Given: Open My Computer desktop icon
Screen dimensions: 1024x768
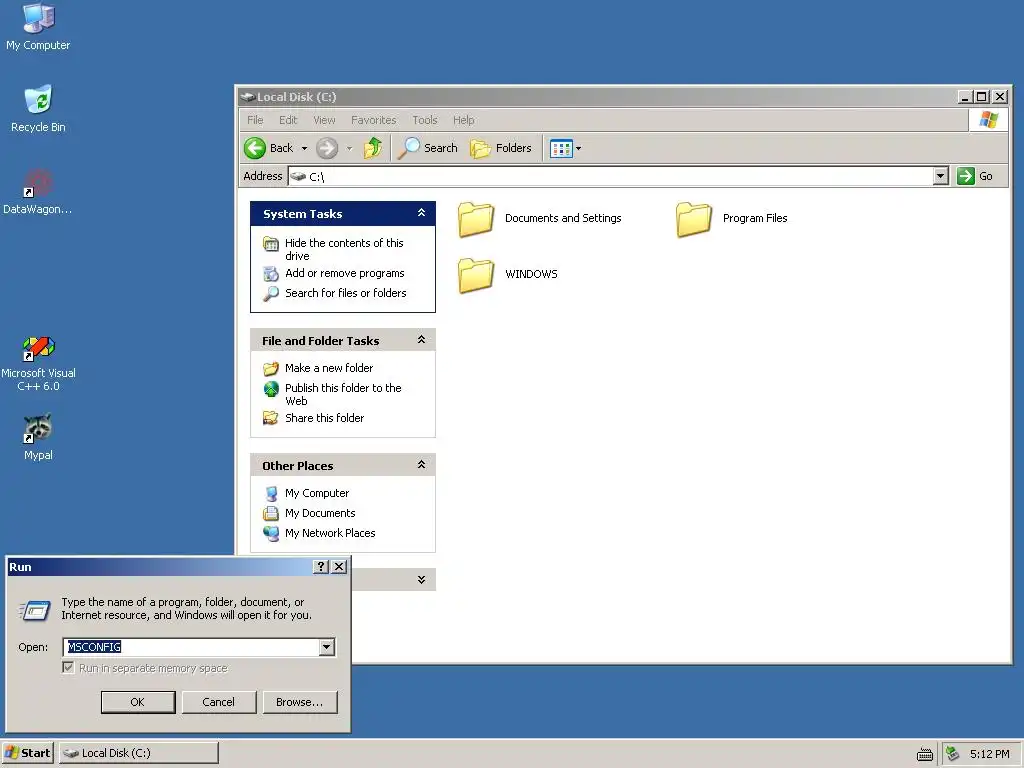Looking at the screenshot, I should point(38,26).
